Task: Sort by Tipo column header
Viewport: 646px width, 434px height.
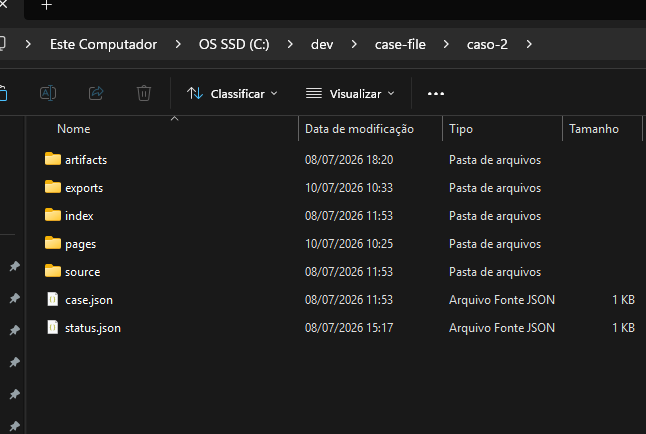Action: [461, 129]
